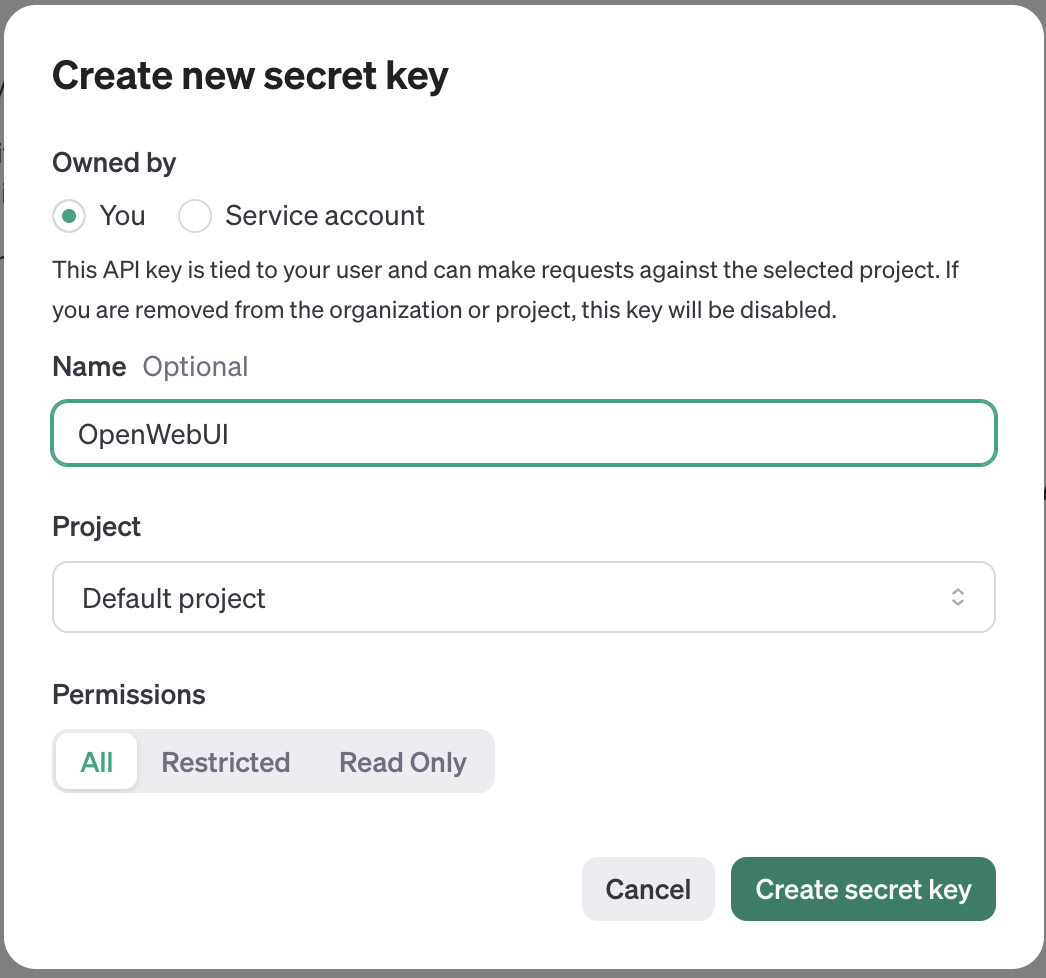Focus the Name field containing OpenWebUI
Screen dimensions: 1046x978
524,434
